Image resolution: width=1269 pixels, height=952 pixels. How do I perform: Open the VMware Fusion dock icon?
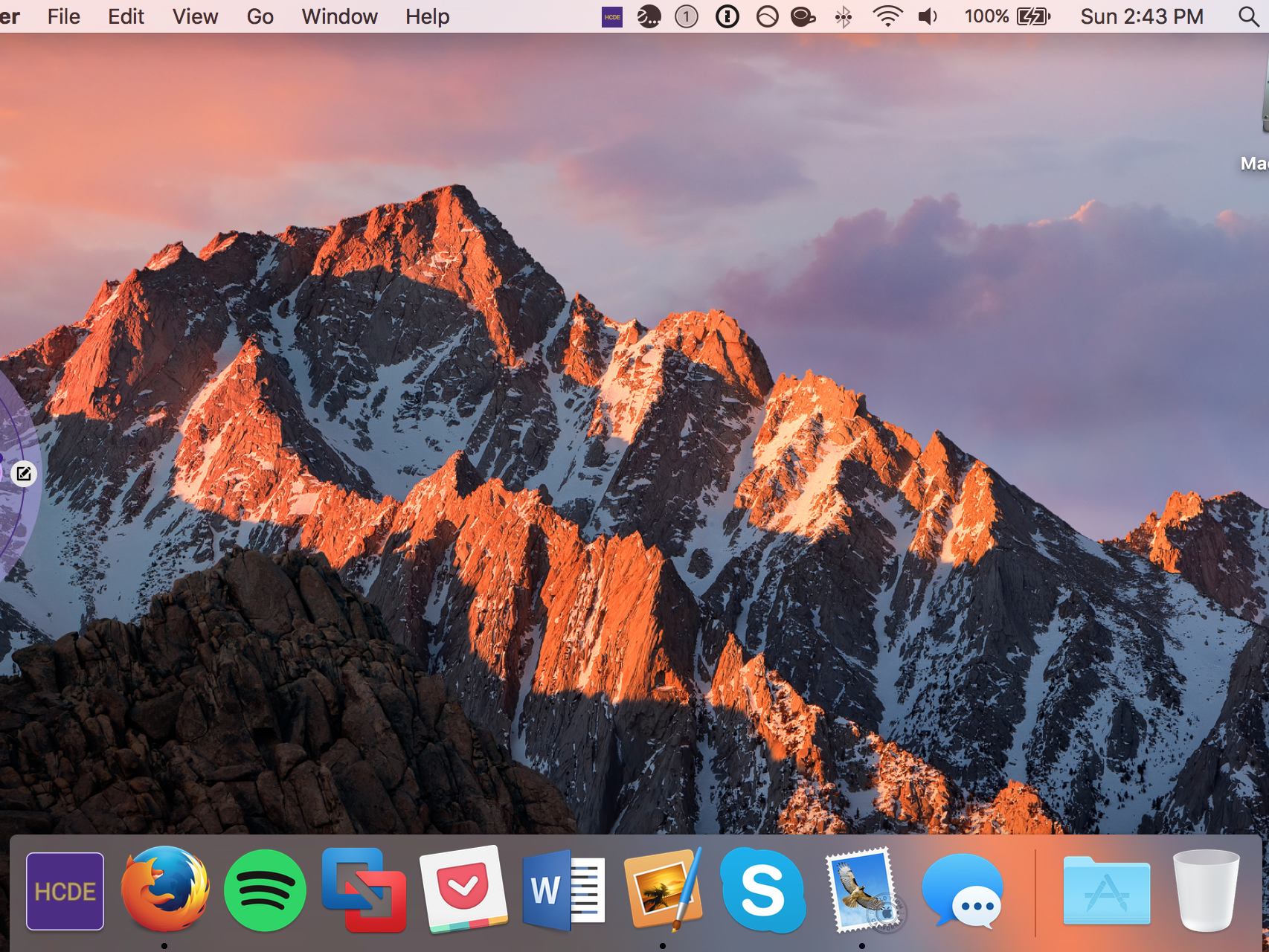point(364,890)
